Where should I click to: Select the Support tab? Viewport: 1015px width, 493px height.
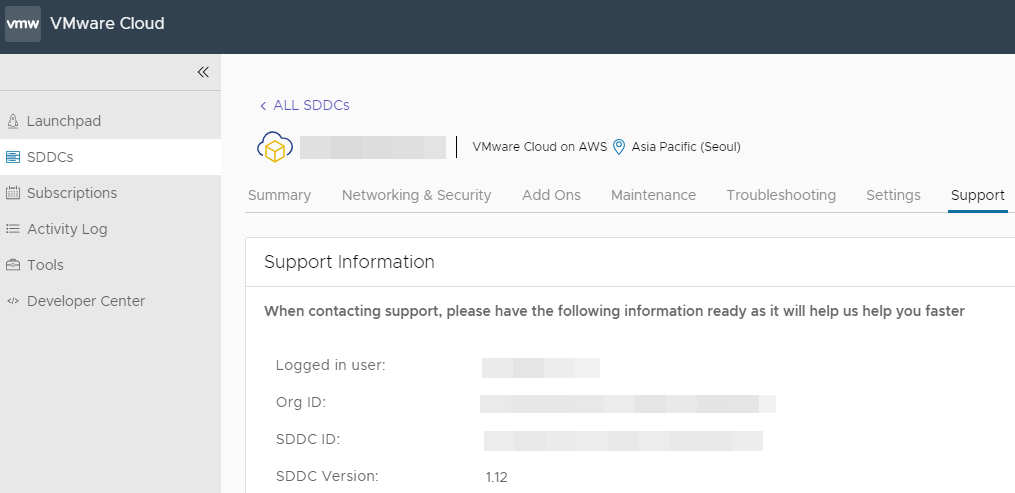pyautogui.click(x=977, y=195)
